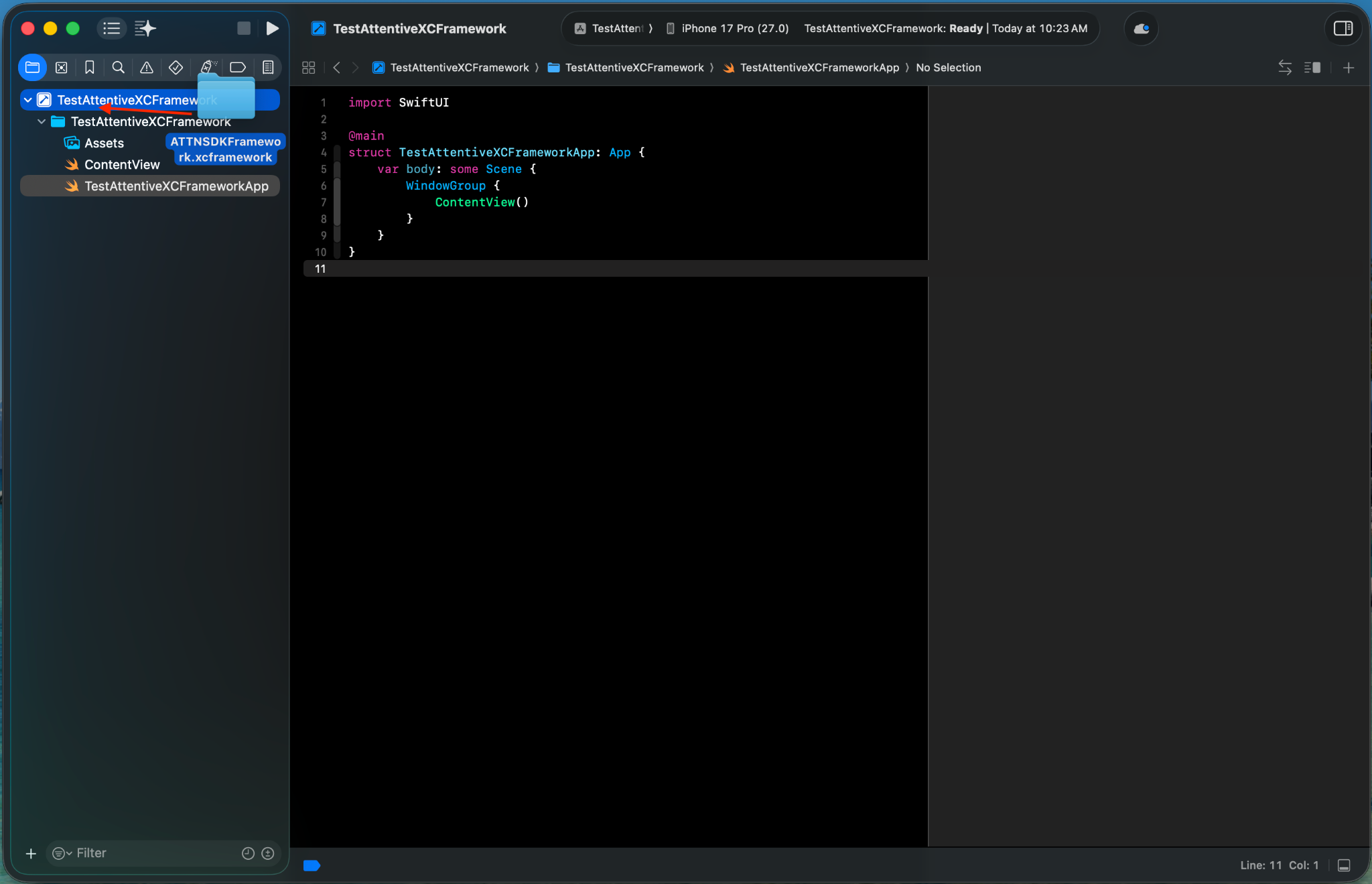Click the window title TestAttentiveXCFramework

[x=419, y=28]
